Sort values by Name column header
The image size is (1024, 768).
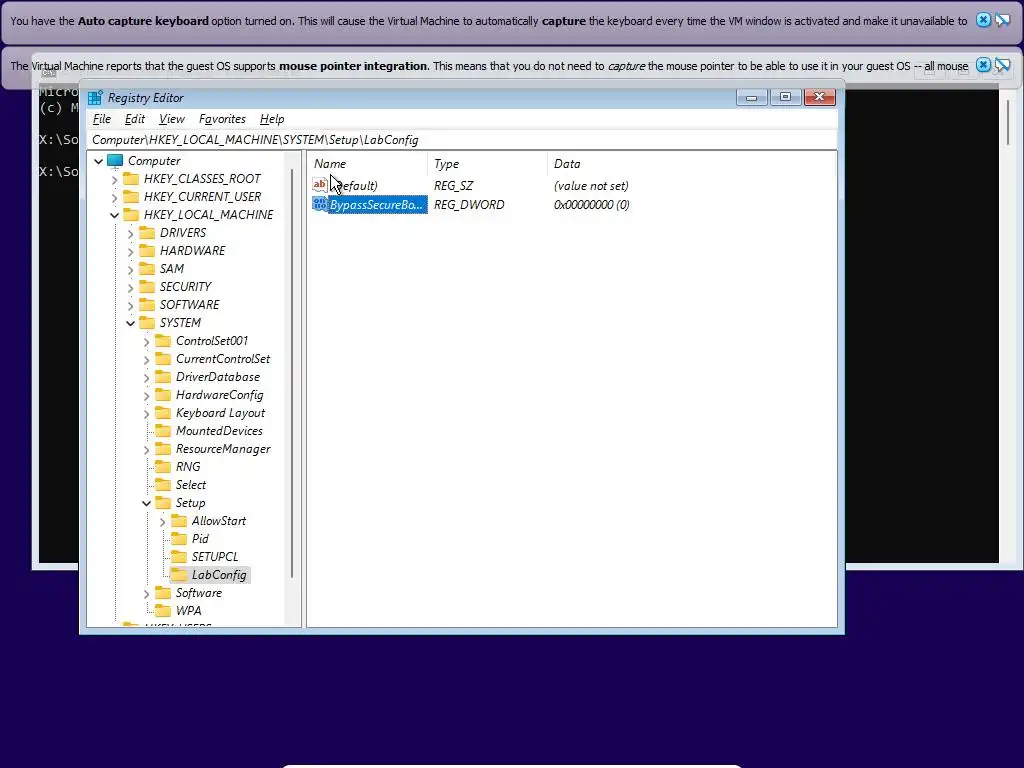367,164
